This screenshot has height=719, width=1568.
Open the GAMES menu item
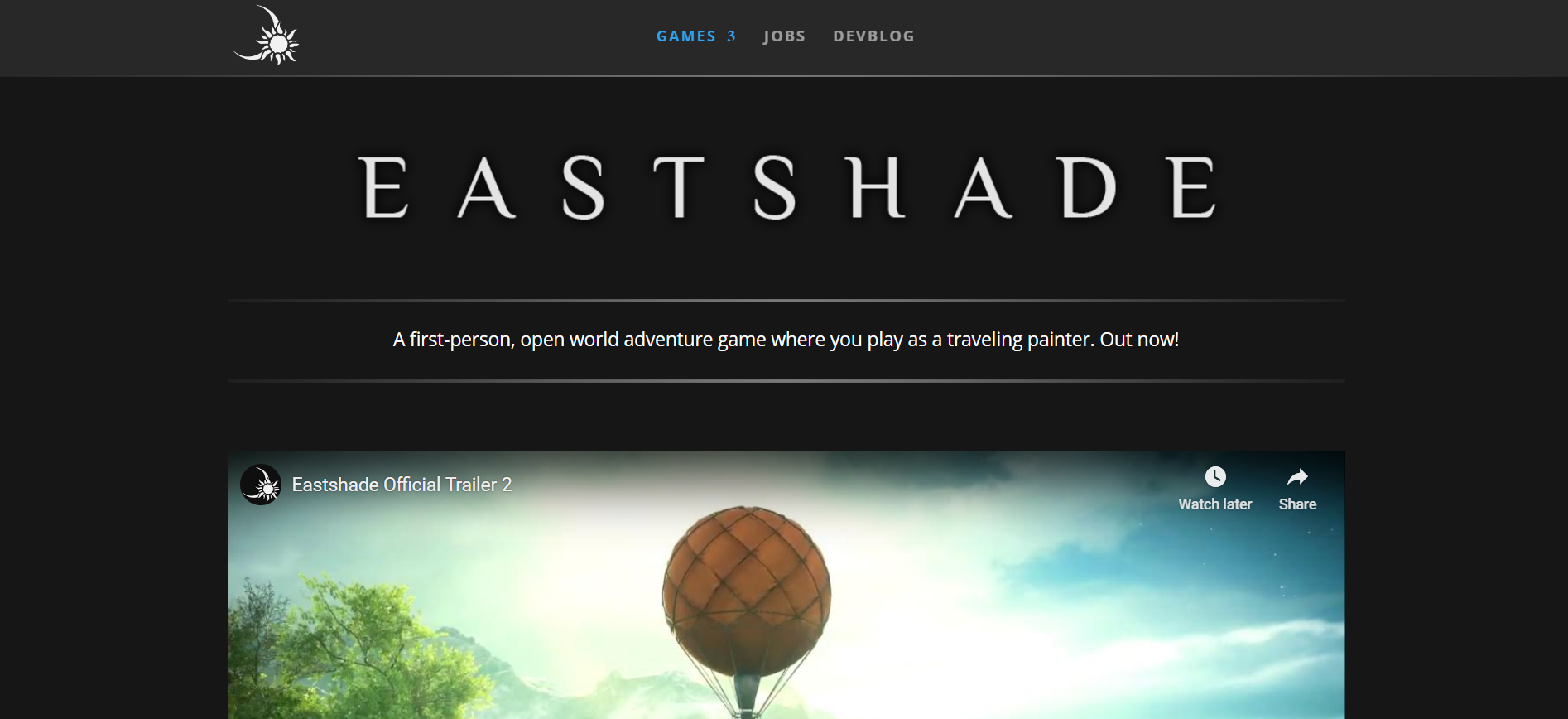[686, 36]
